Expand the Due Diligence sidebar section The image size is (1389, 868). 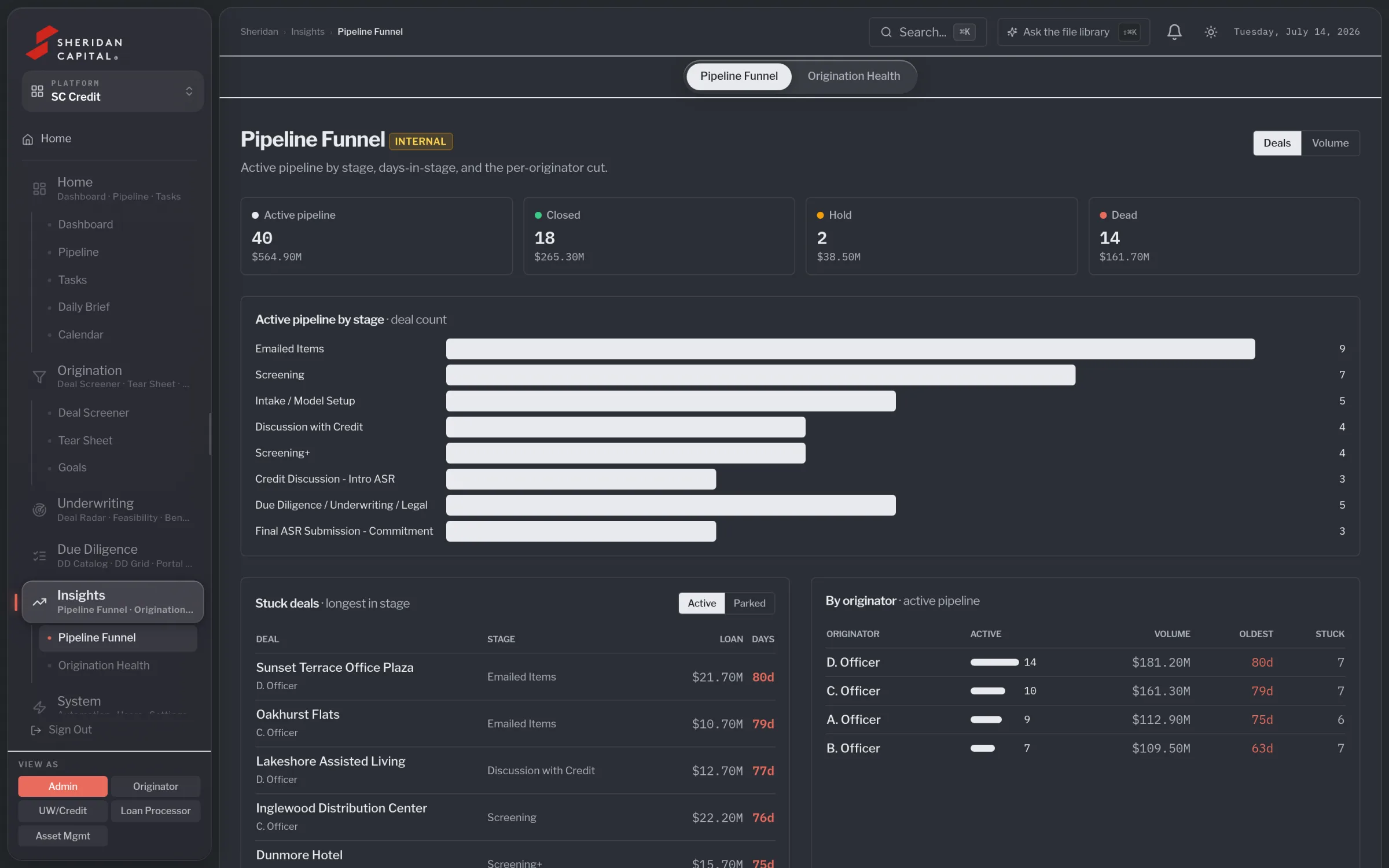113,556
